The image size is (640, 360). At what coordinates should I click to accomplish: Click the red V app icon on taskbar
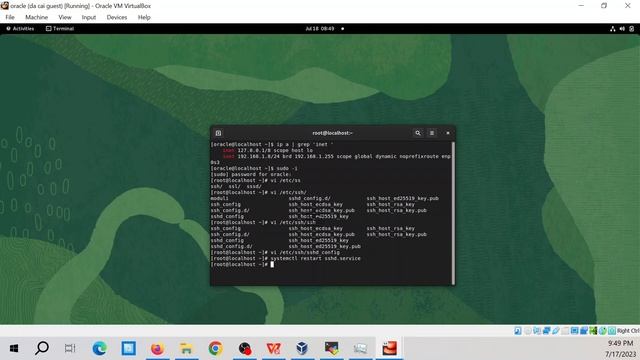[273, 348]
